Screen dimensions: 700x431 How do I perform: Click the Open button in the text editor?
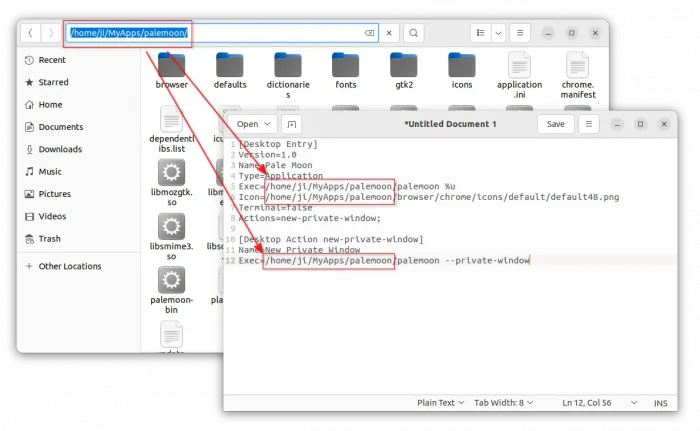[x=252, y=124]
